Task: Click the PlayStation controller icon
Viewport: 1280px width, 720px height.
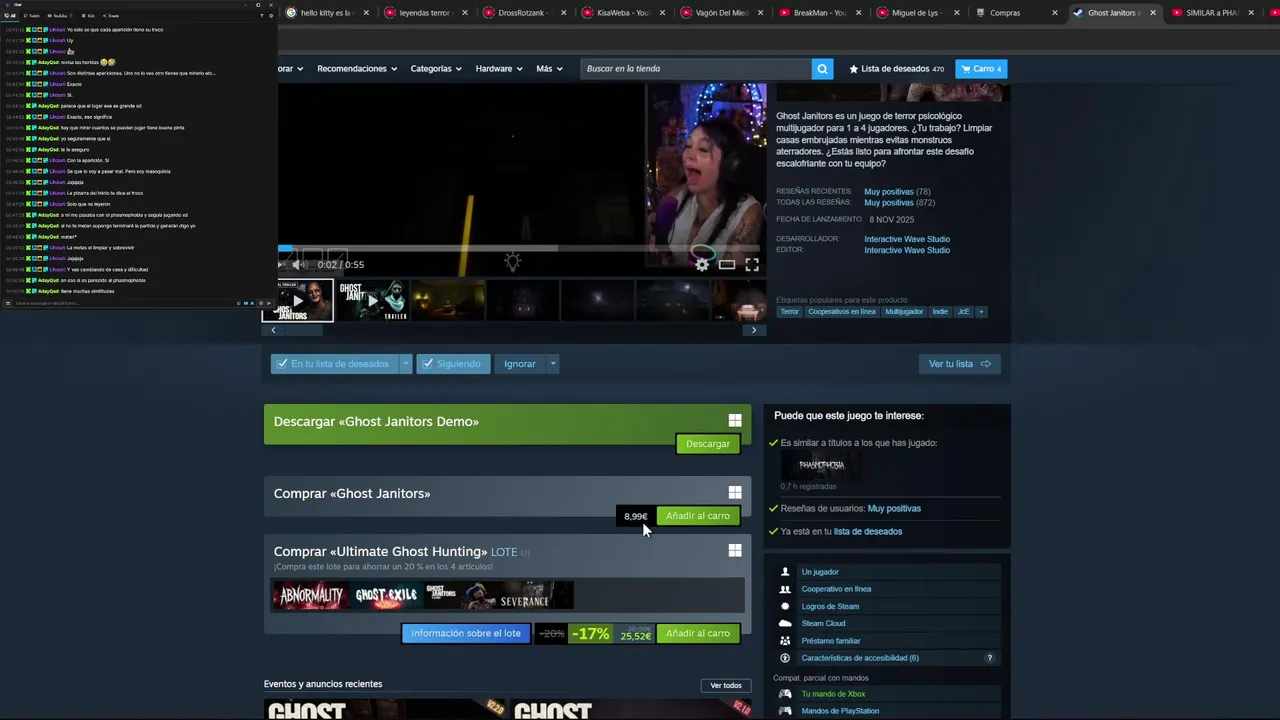Action: (x=785, y=711)
